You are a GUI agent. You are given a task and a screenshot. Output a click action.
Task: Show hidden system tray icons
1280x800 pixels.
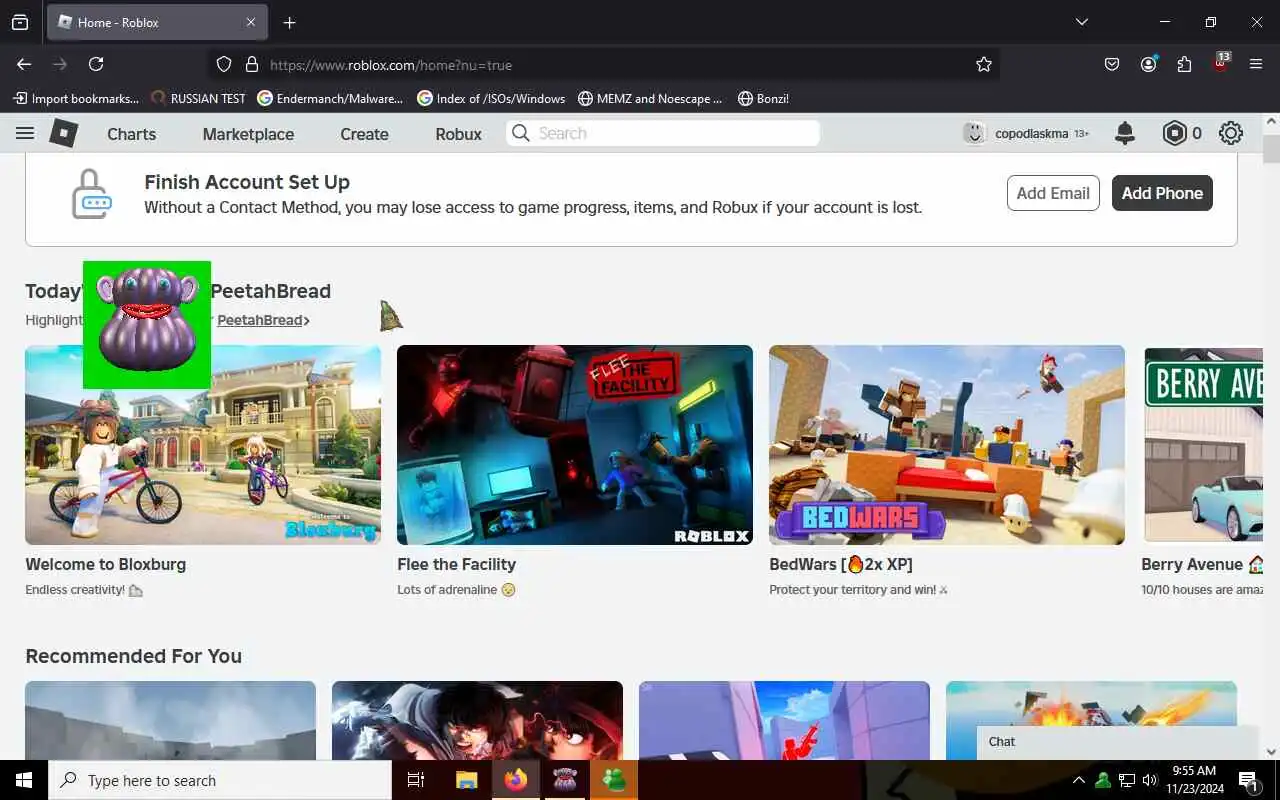click(1078, 780)
